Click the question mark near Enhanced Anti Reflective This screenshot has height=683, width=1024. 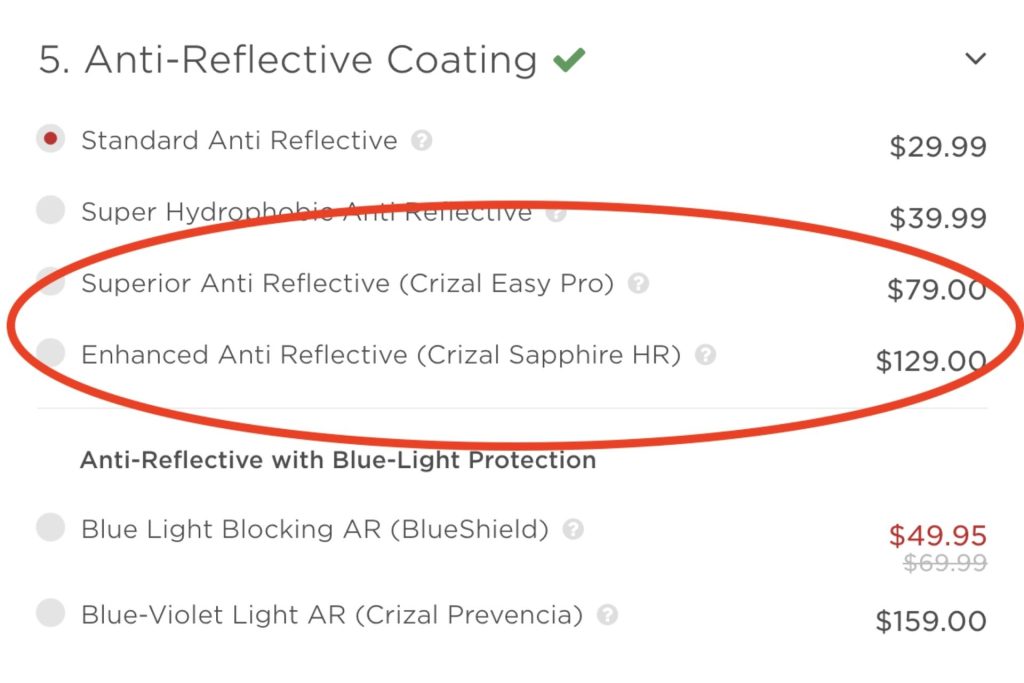click(704, 355)
